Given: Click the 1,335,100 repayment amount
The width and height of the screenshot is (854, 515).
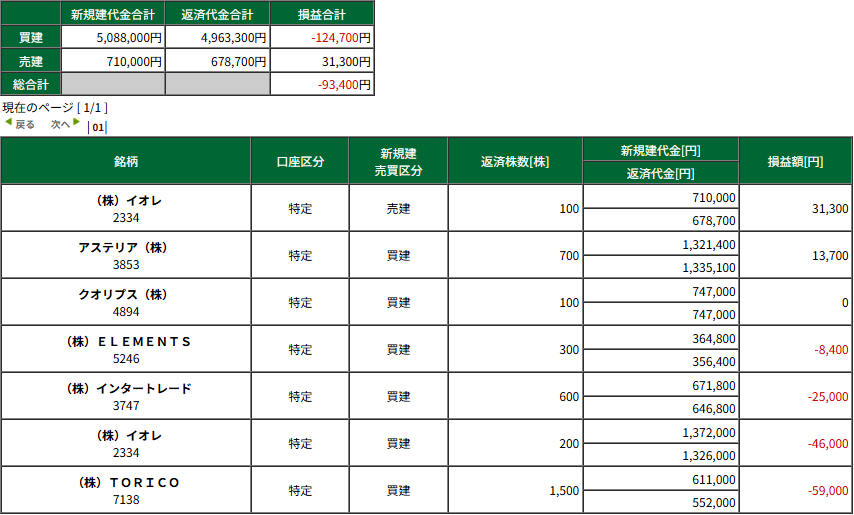Looking at the screenshot, I should pos(709,267).
